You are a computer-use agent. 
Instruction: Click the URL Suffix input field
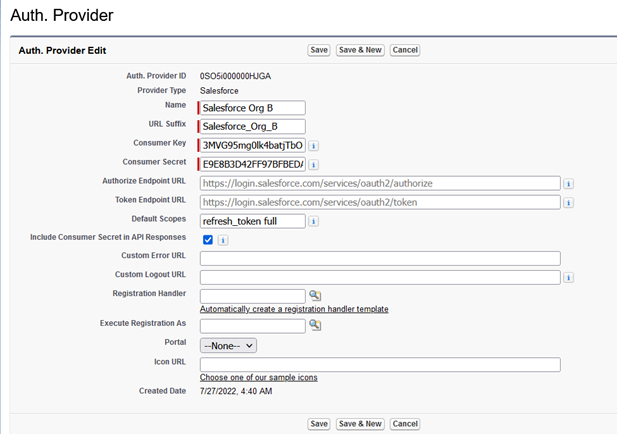tap(253, 126)
